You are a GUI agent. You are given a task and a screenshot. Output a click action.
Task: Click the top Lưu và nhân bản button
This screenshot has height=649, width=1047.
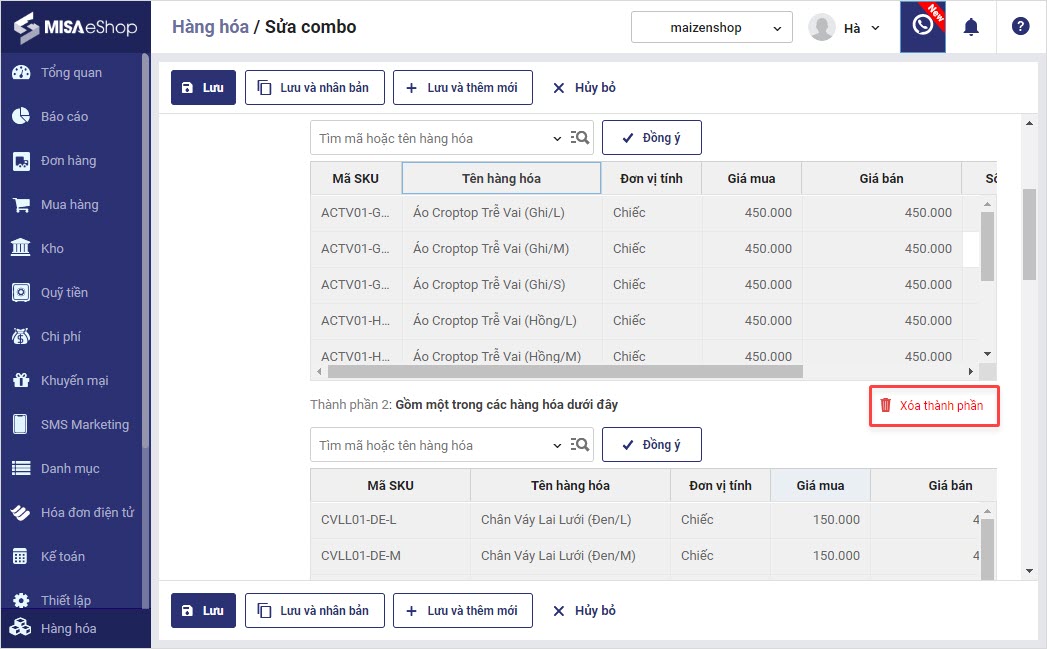click(314, 88)
